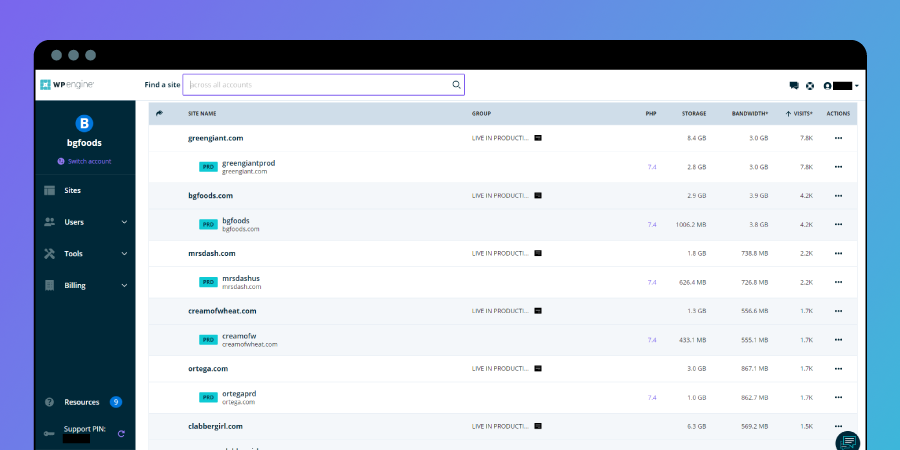The width and height of the screenshot is (900, 450).
Task: Open actions menu for mrsdashus
Action: tap(838, 282)
